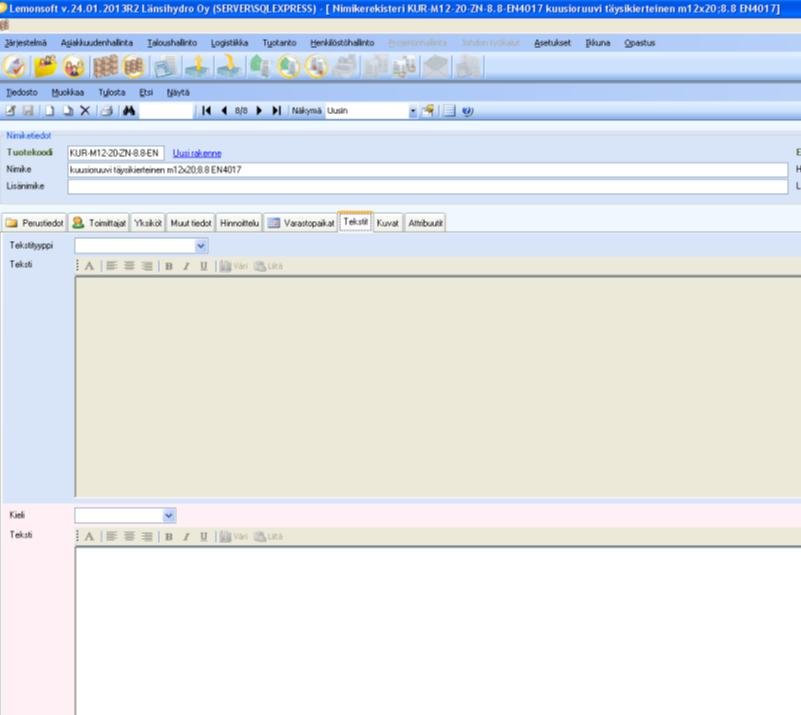Click font A icon under Tekstityyppi
This screenshot has height=715, width=801.
pos(89,266)
